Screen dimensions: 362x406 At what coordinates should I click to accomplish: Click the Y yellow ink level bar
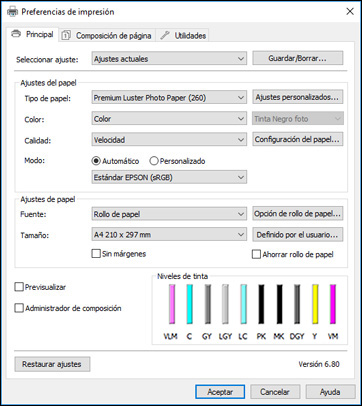tap(315, 304)
